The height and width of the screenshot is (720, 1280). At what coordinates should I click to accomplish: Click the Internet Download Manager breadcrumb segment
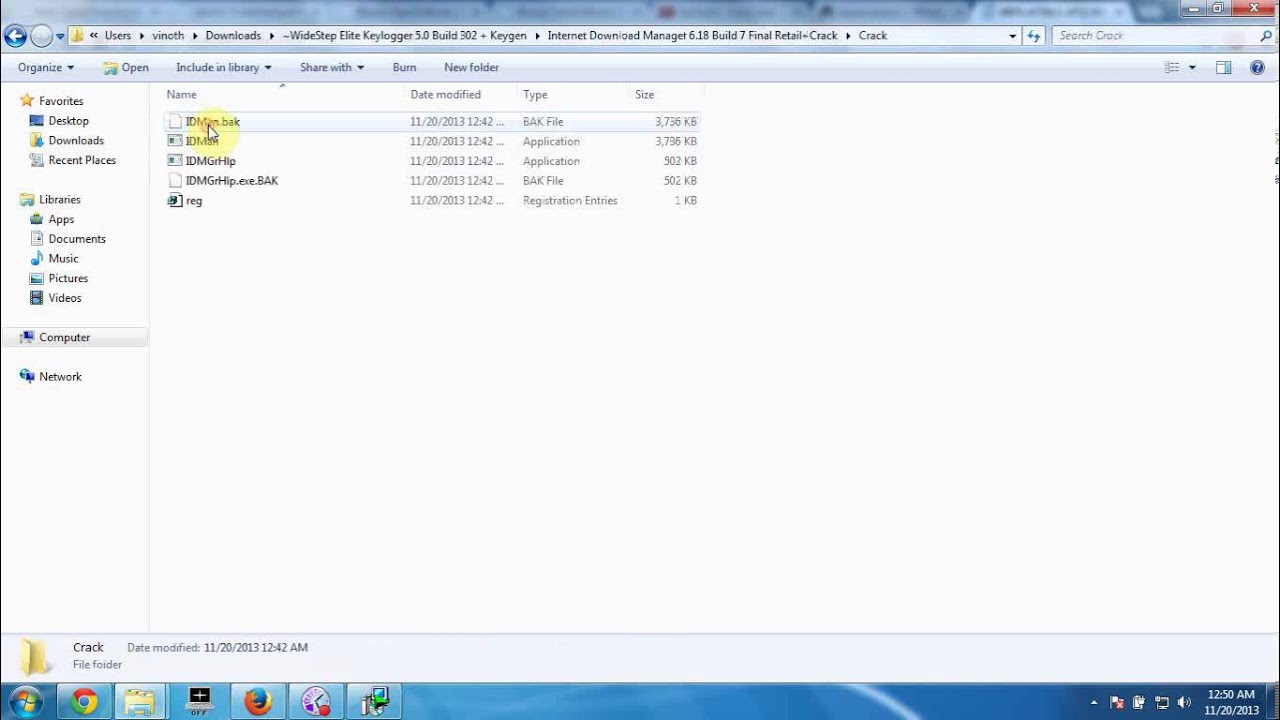tap(692, 35)
